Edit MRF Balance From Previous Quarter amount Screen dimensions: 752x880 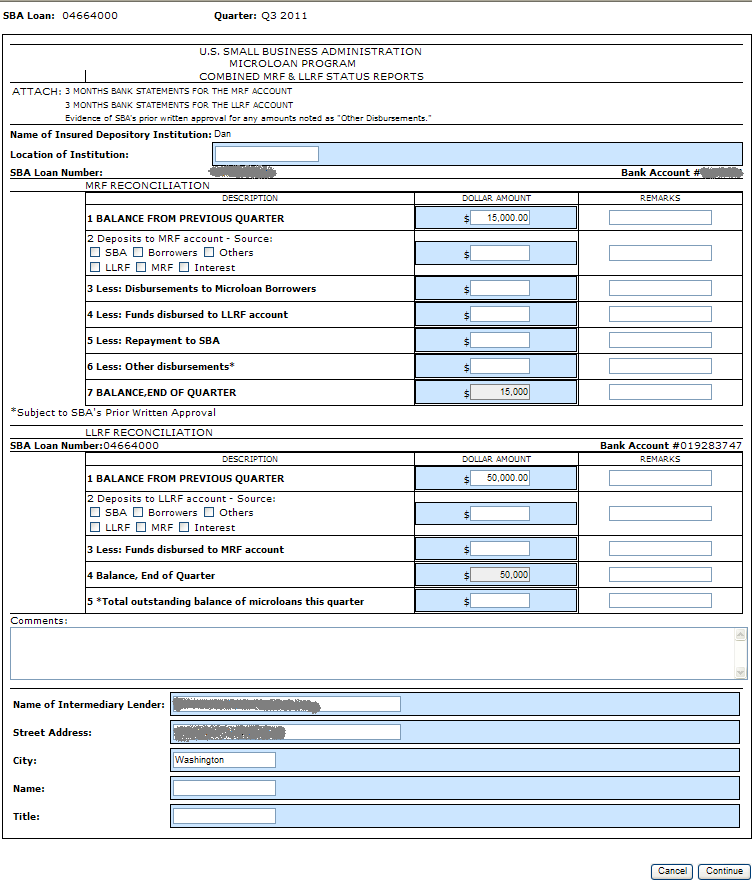500,218
